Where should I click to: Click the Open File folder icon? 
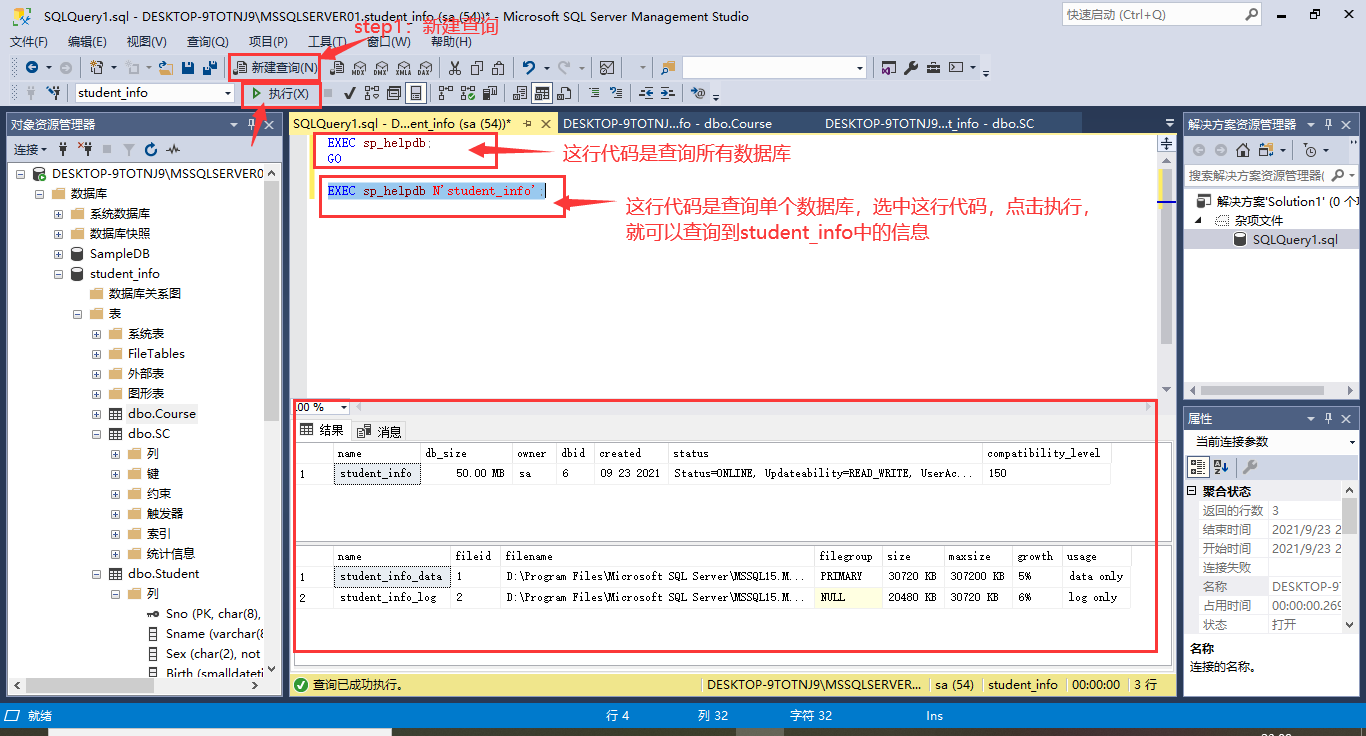(x=166, y=68)
